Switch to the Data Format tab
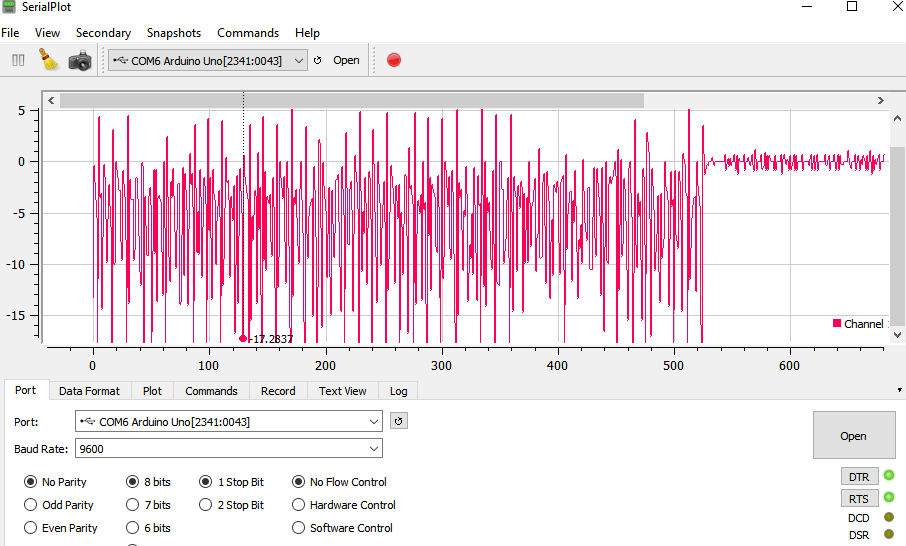This screenshot has height=546, width=906. pyautogui.click(x=90, y=391)
